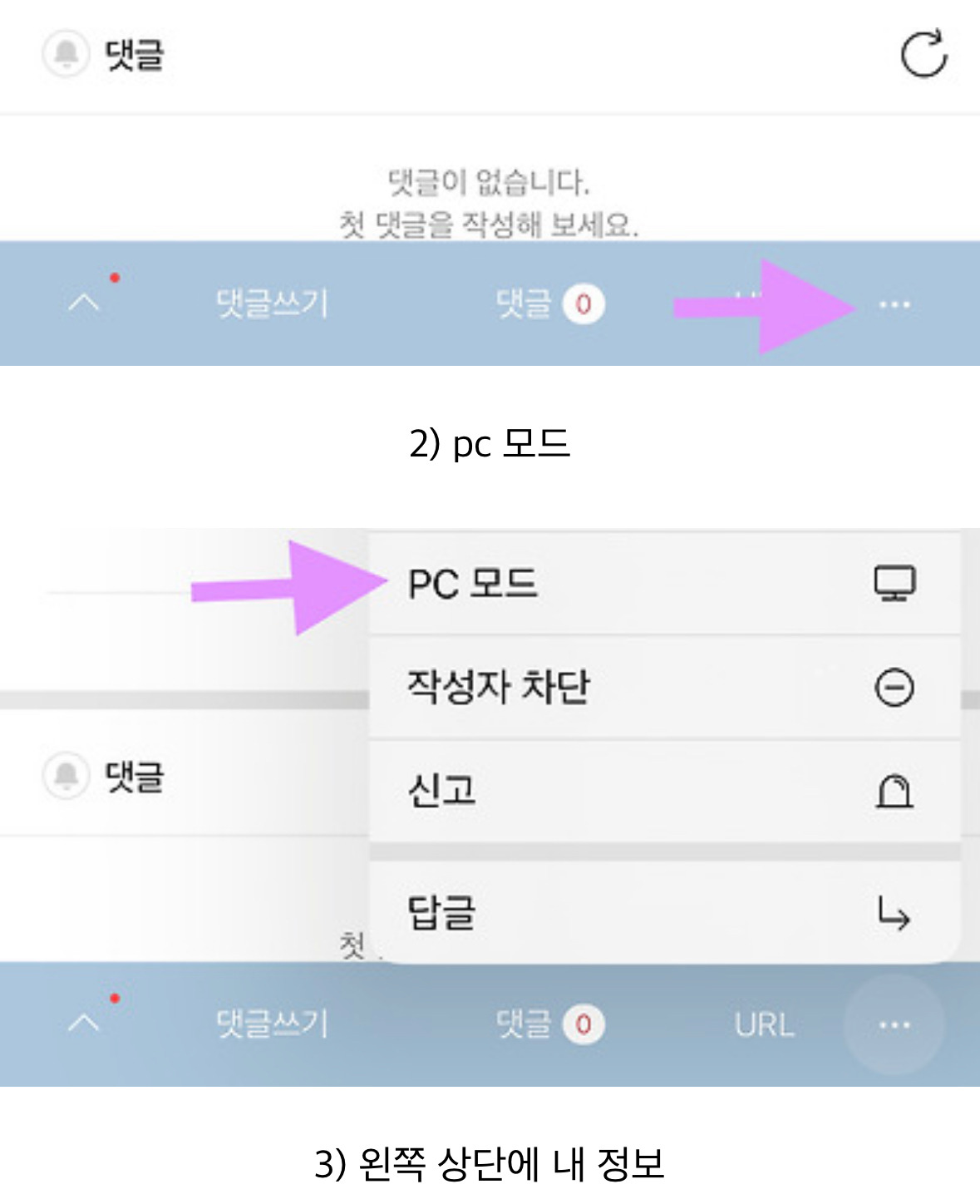Open the more options menu in upper bar

(x=894, y=304)
